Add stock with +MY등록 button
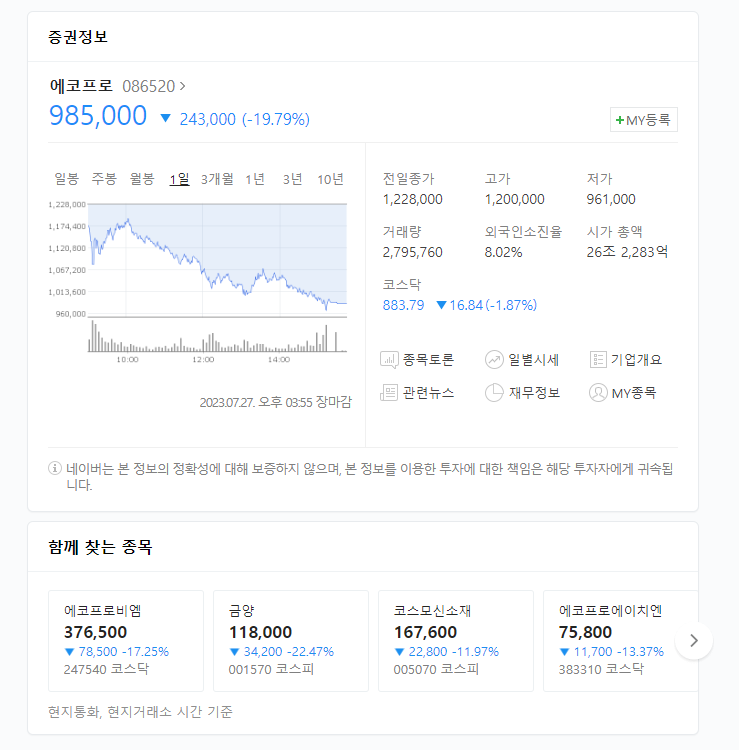Image resolution: width=739 pixels, height=750 pixels. (x=644, y=120)
